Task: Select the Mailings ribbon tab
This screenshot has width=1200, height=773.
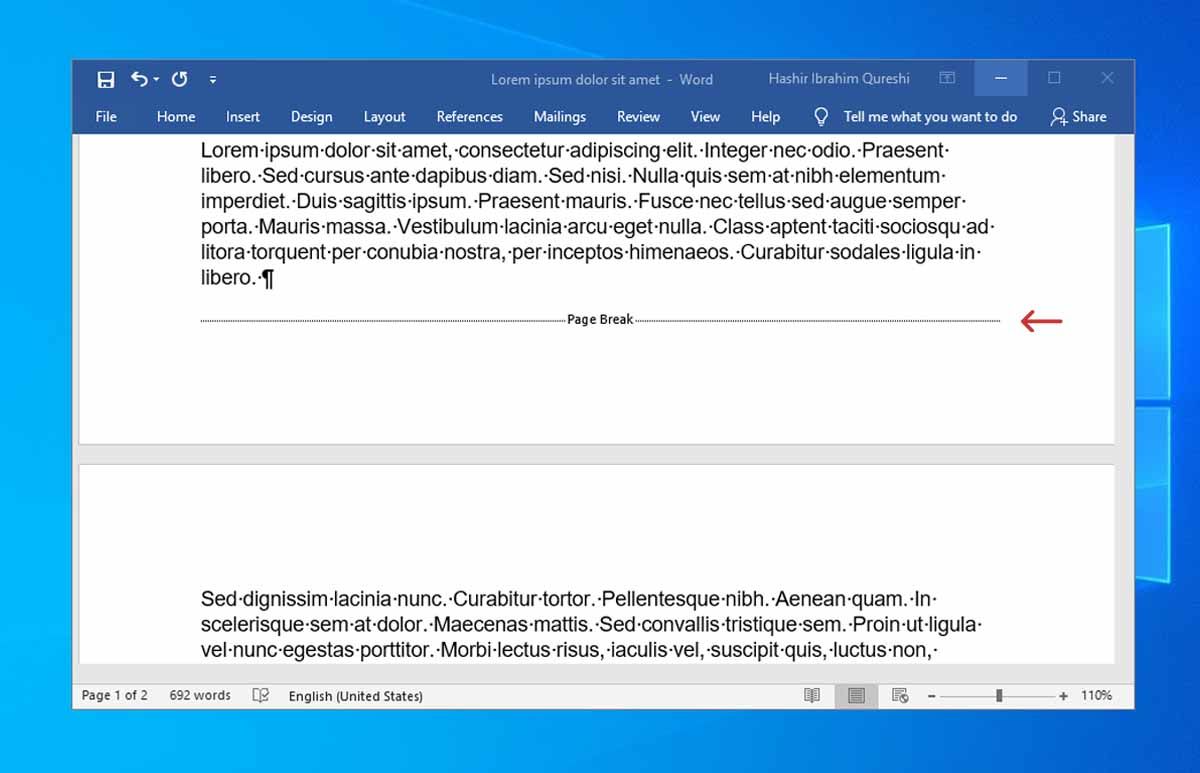Action: (559, 117)
